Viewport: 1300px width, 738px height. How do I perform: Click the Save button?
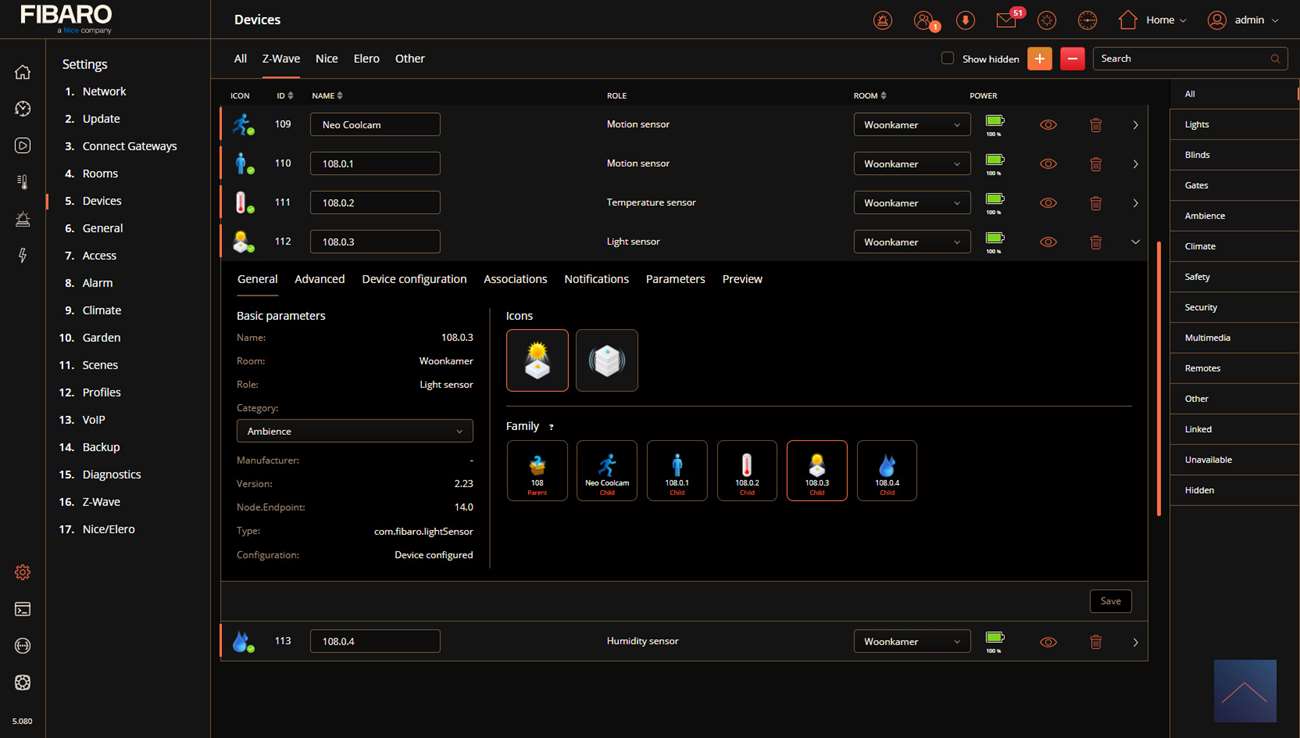coord(1110,601)
